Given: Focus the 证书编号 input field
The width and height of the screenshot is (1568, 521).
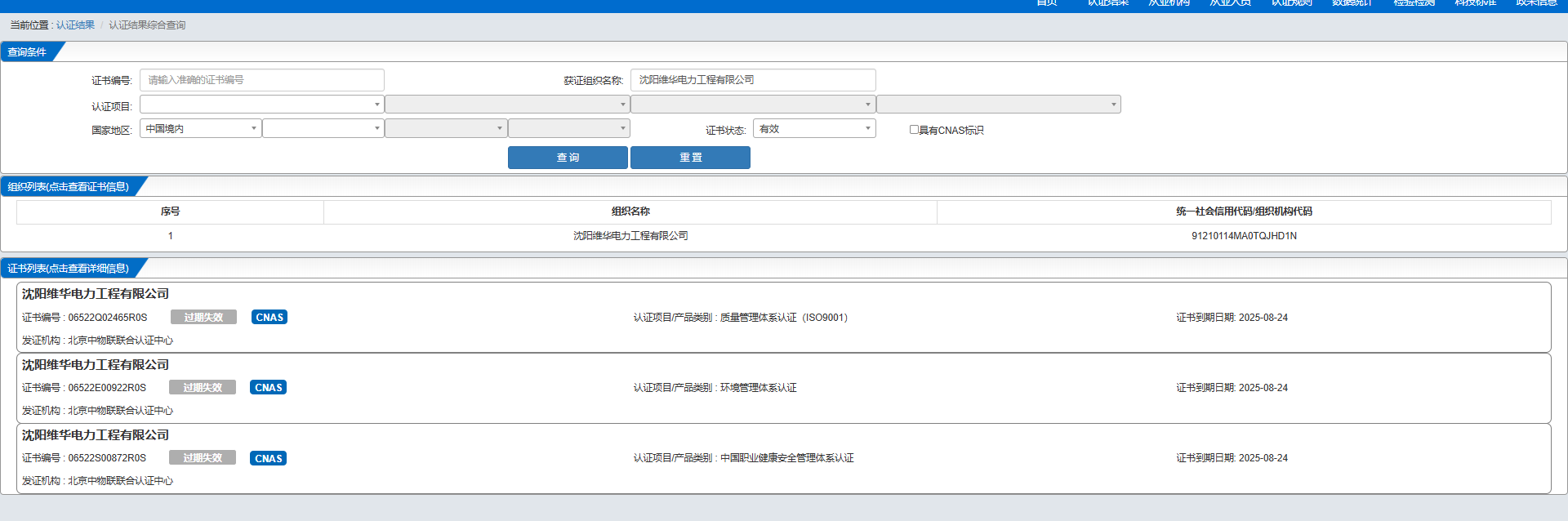Looking at the screenshot, I should click(x=262, y=80).
